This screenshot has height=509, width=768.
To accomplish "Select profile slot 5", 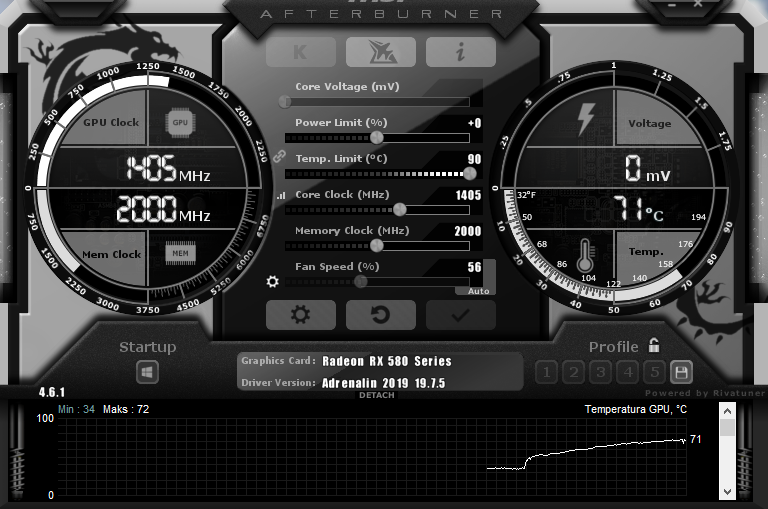I will point(654,372).
